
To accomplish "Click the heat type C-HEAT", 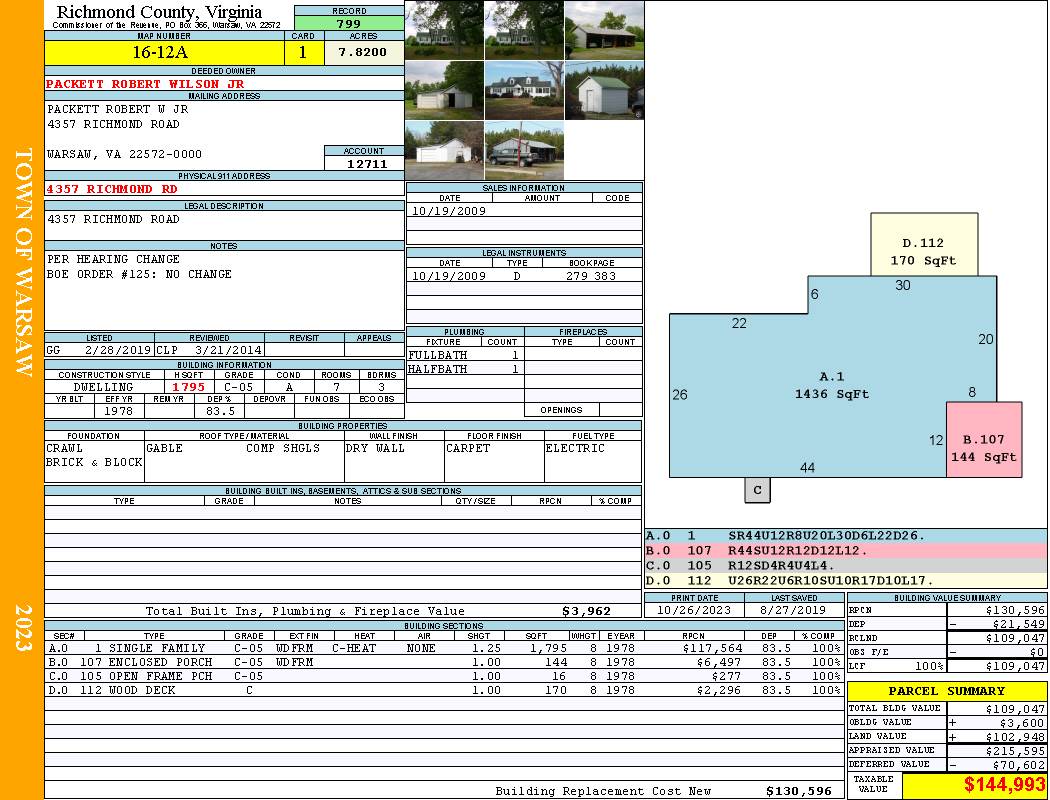I will (x=354, y=648).
